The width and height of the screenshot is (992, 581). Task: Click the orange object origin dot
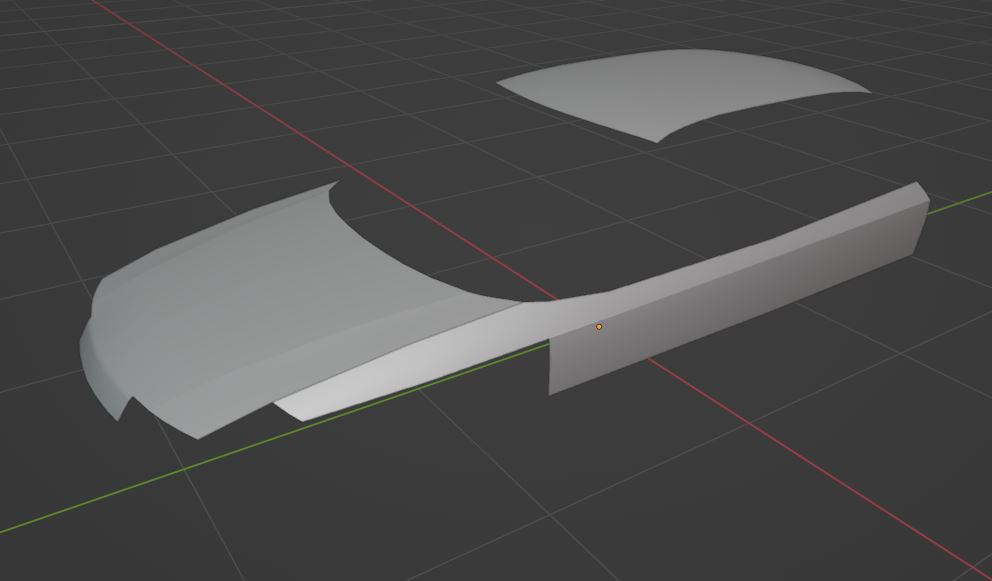599,327
